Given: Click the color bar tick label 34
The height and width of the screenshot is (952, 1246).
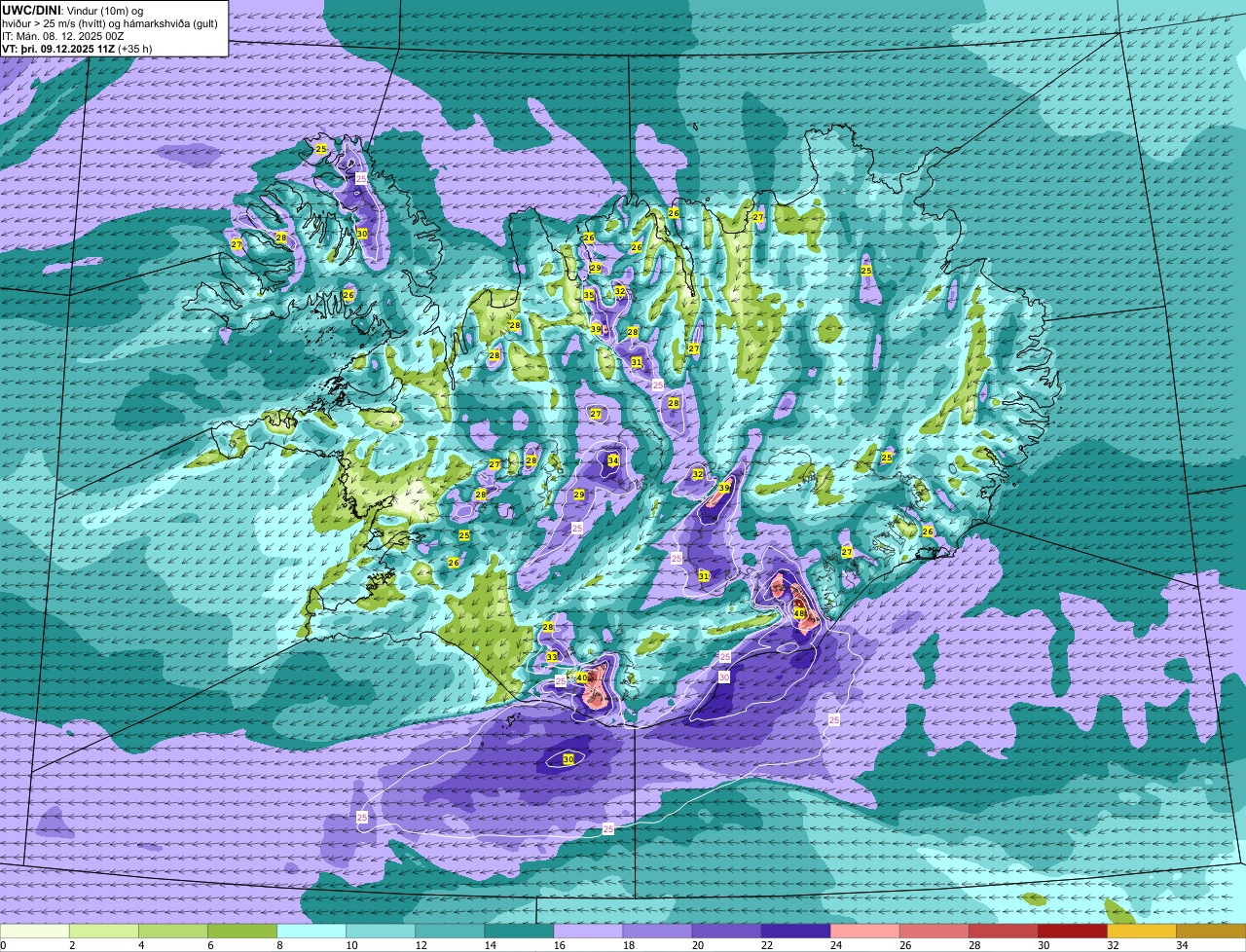Looking at the screenshot, I should pyautogui.click(x=1182, y=945).
